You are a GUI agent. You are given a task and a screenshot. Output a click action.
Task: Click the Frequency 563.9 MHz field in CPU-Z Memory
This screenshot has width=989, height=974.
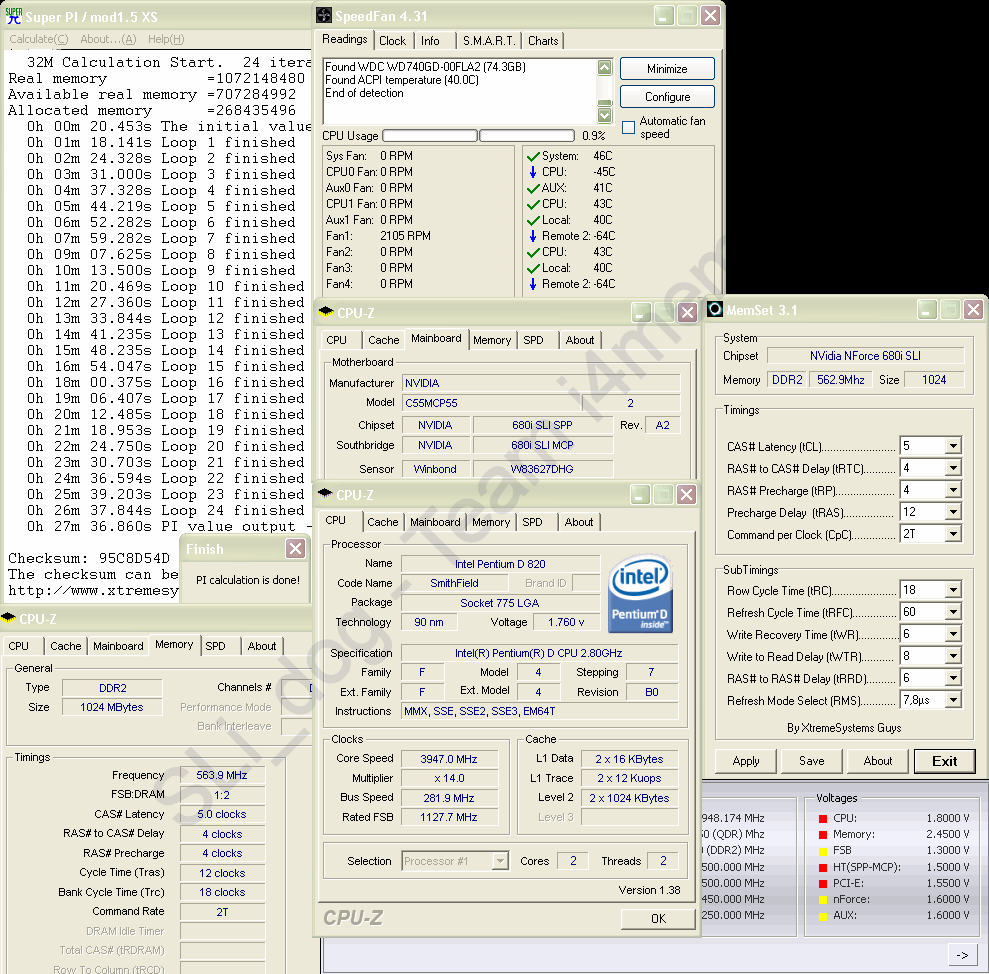222,775
